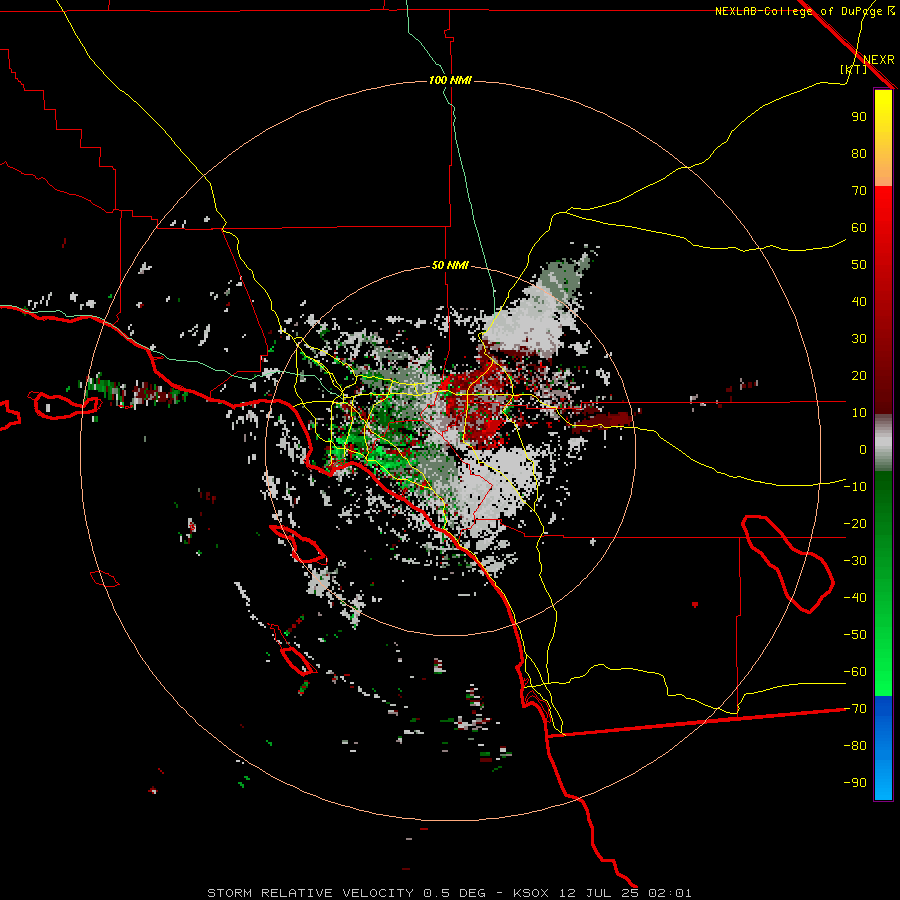Click the -10 knot value on color scale
This screenshot has width=900, height=900.
tap(855, 487)
